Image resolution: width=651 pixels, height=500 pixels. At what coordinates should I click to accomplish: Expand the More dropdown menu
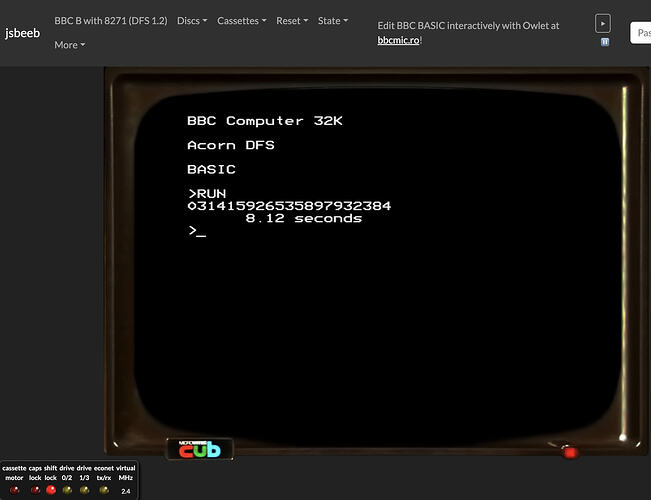pos(69,45)
